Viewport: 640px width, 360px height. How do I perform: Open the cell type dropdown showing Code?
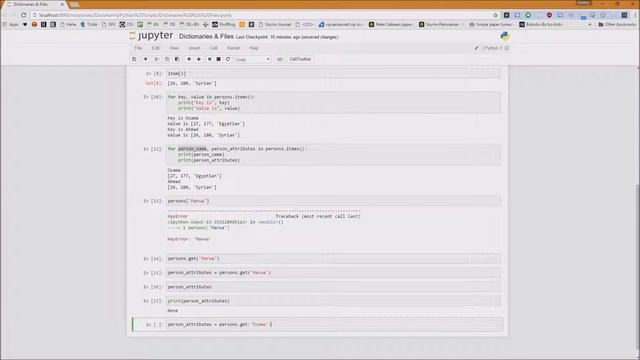point(253,59)
